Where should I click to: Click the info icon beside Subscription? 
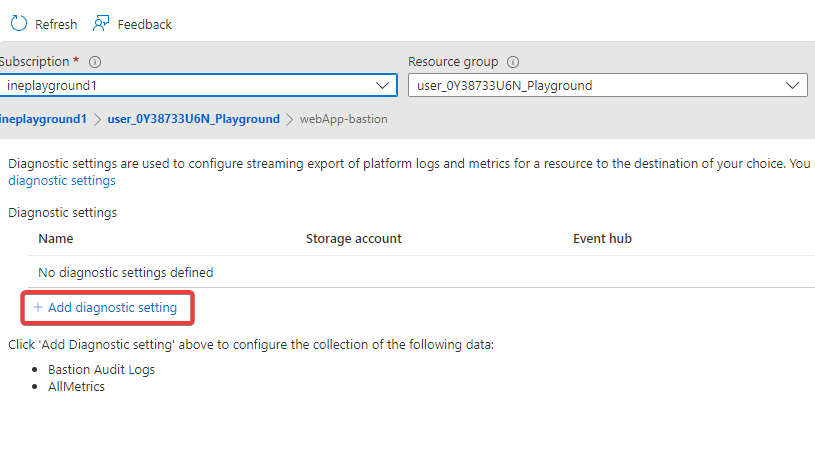click(95, 62)
